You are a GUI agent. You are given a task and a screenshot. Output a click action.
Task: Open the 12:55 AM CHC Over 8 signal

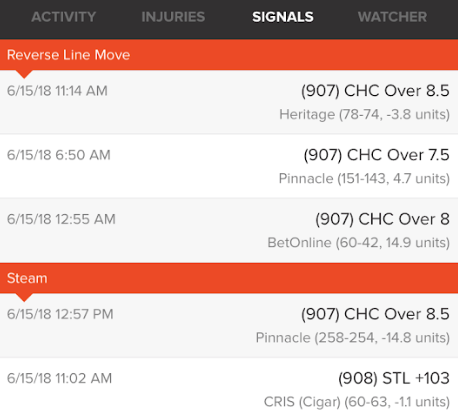pyautogui.click(x=229, y=230)
